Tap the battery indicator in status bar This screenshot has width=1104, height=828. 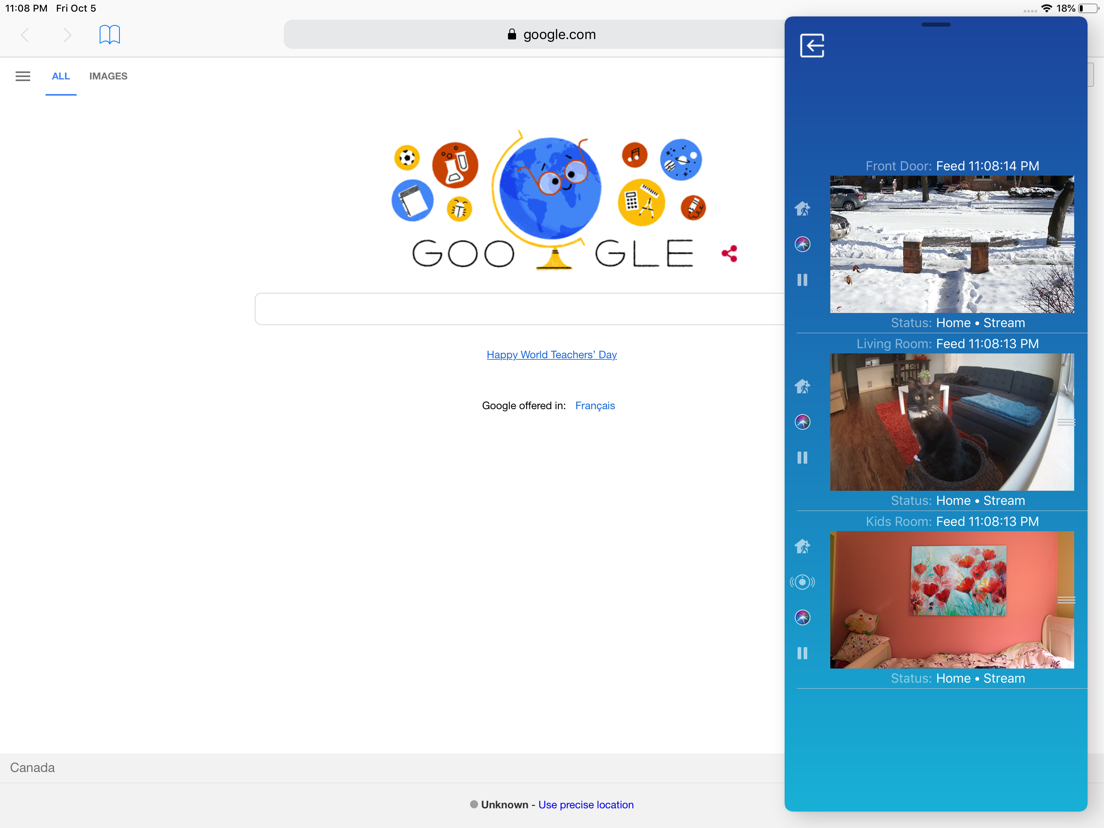point(1089,8)
